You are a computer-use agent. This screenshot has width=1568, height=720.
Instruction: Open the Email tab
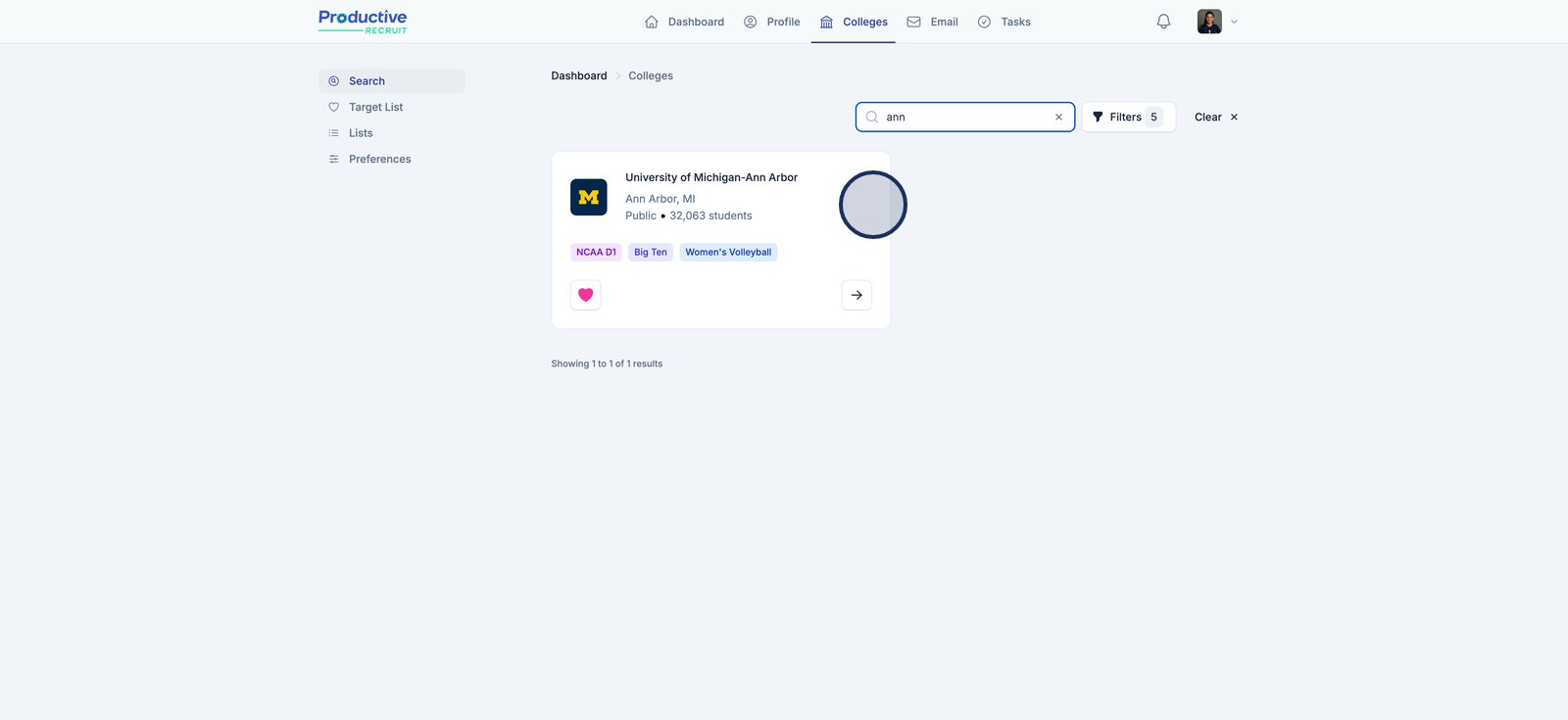click(x=932, y=22)
